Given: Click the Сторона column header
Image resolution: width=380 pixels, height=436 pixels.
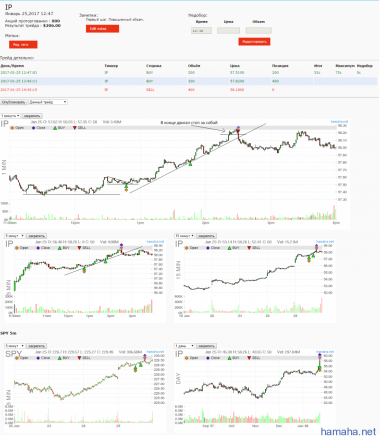Looking at the screenshot, I should pyautogui.click(x=154, y=66).
